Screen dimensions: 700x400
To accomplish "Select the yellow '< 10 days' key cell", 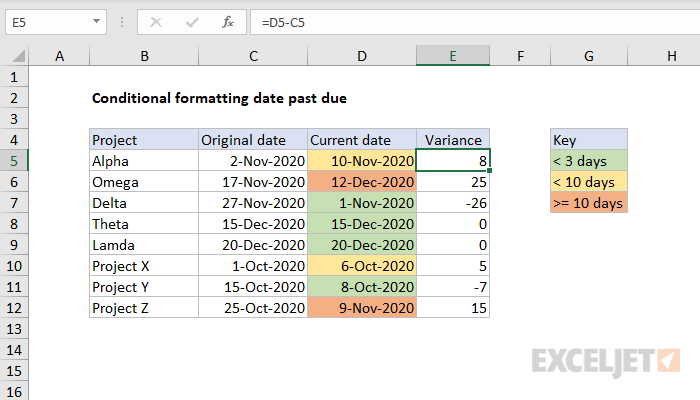I will point(589,182).
